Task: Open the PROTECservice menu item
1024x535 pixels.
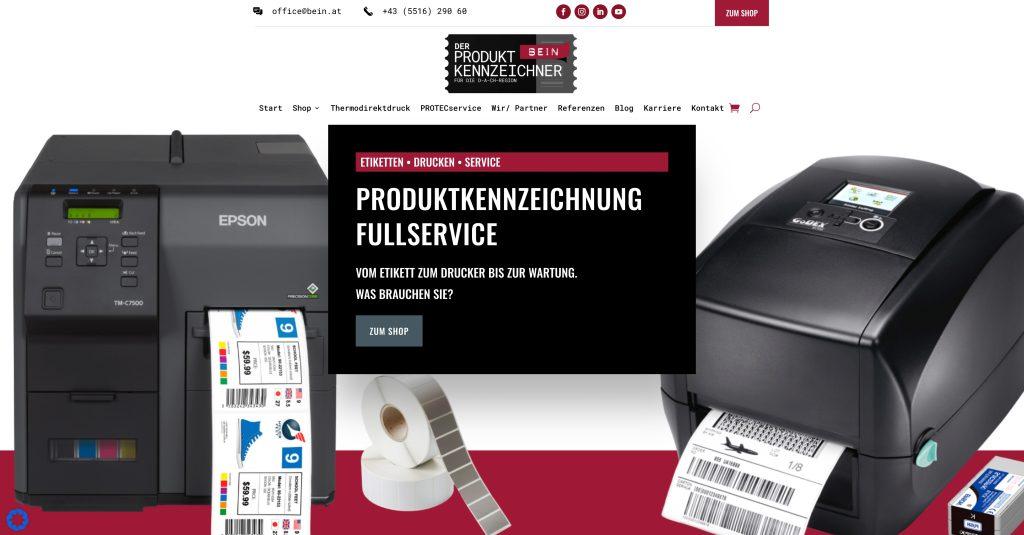Action: pyautogui.click(x=451, y=108)
